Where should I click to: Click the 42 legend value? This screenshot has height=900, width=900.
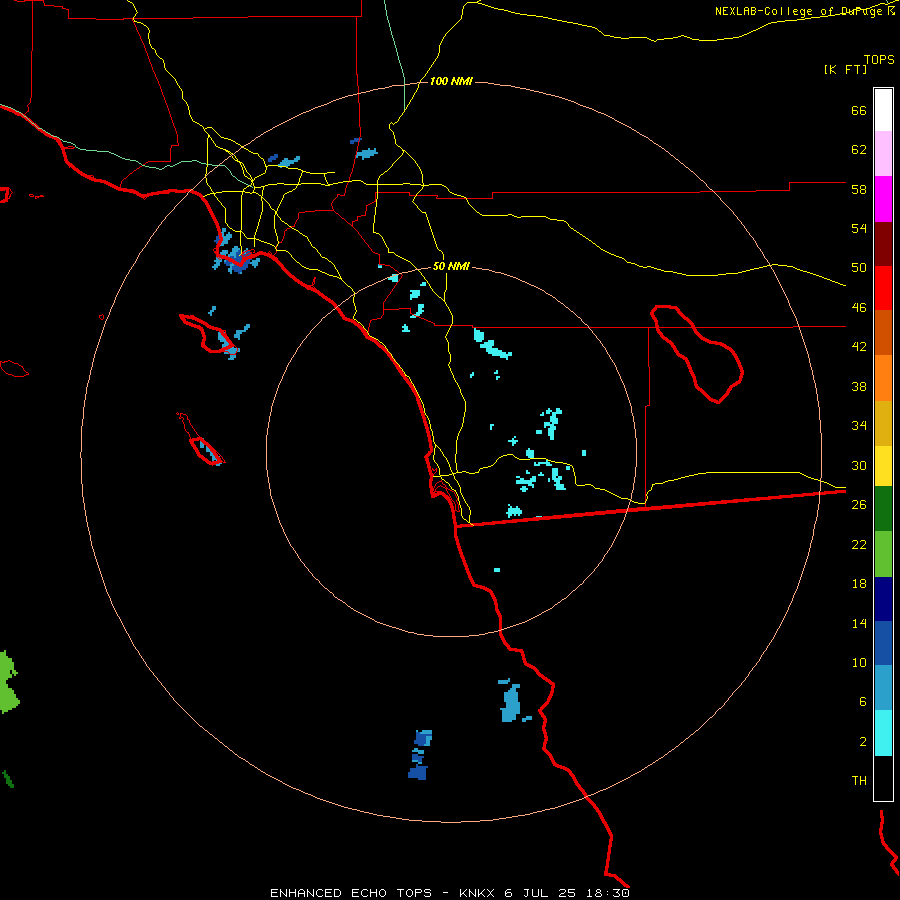tap(859, 347)
